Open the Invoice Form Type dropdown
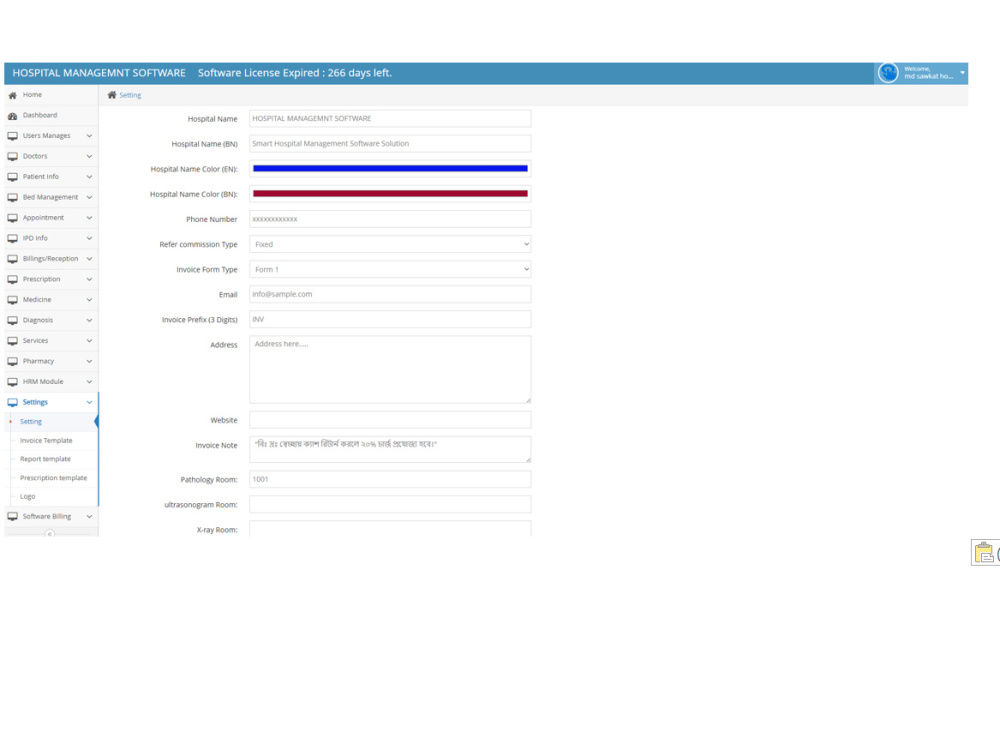This screenshot has height=750, width=1000. (390, 269)
